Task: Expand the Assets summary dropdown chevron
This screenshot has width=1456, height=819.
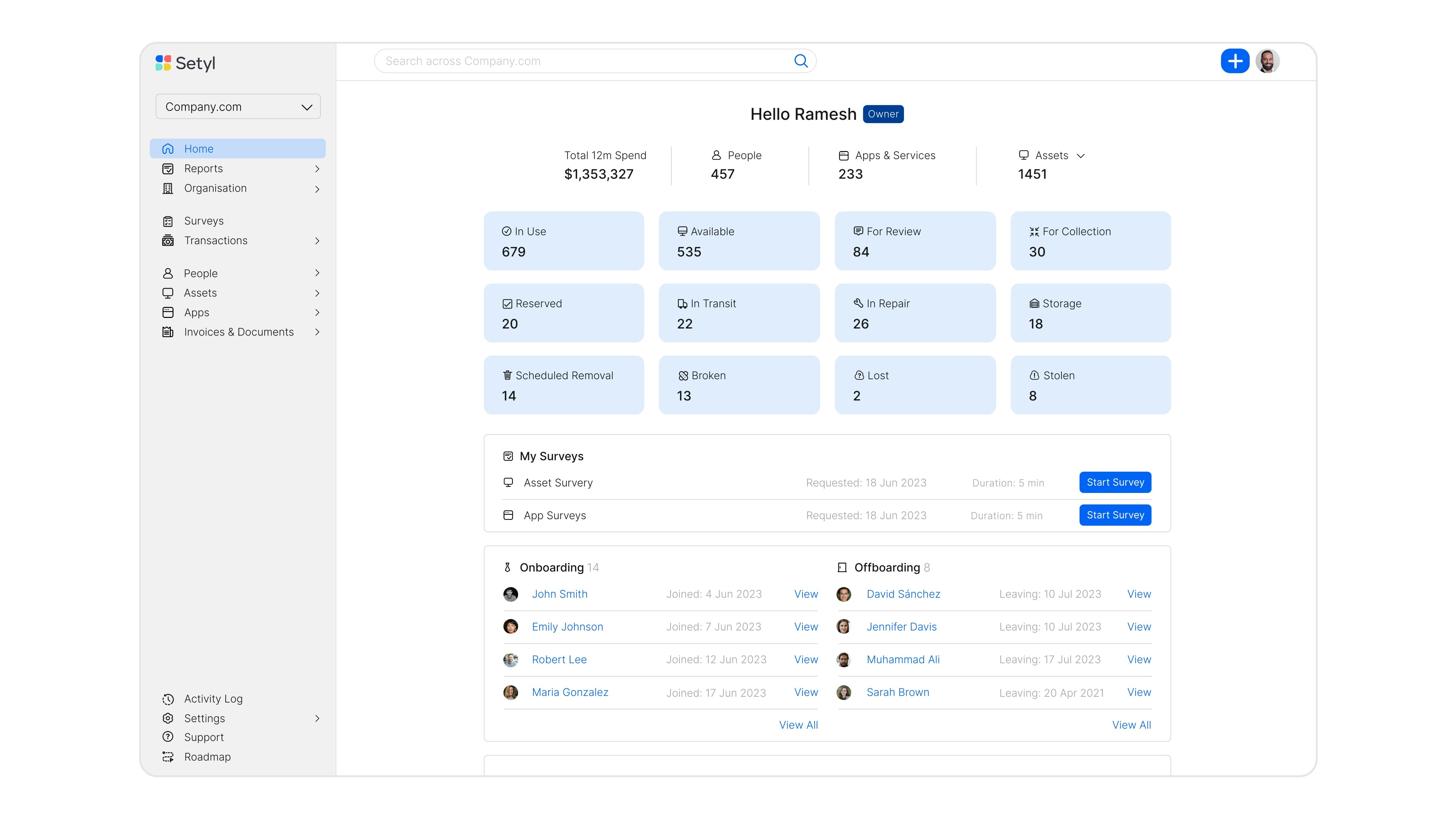Action: point(1081,156)
